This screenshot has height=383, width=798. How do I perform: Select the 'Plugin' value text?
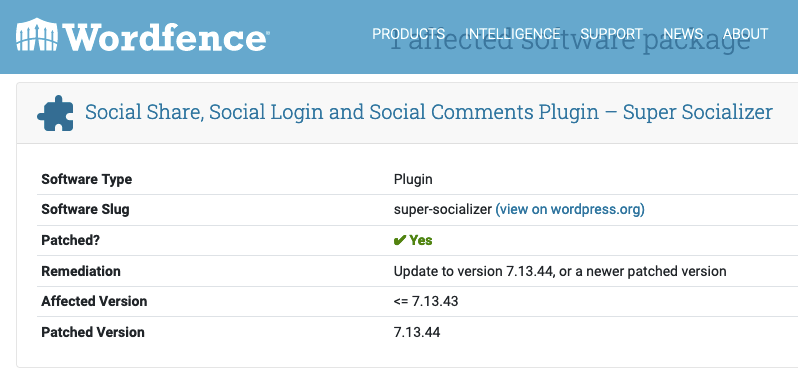pyautogui.click(x=413, y=180)
